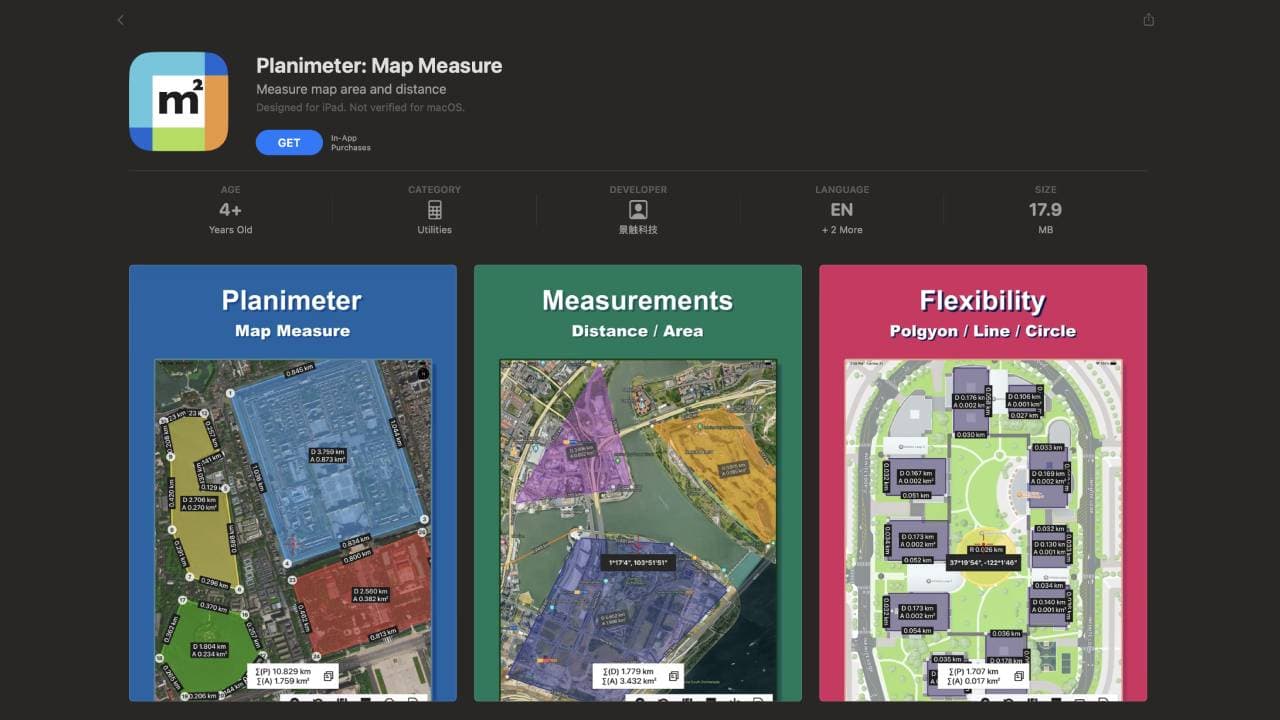Click the In-App Purchases label
This screenshot has height=720, width=1280.
(x=351, y=143)
